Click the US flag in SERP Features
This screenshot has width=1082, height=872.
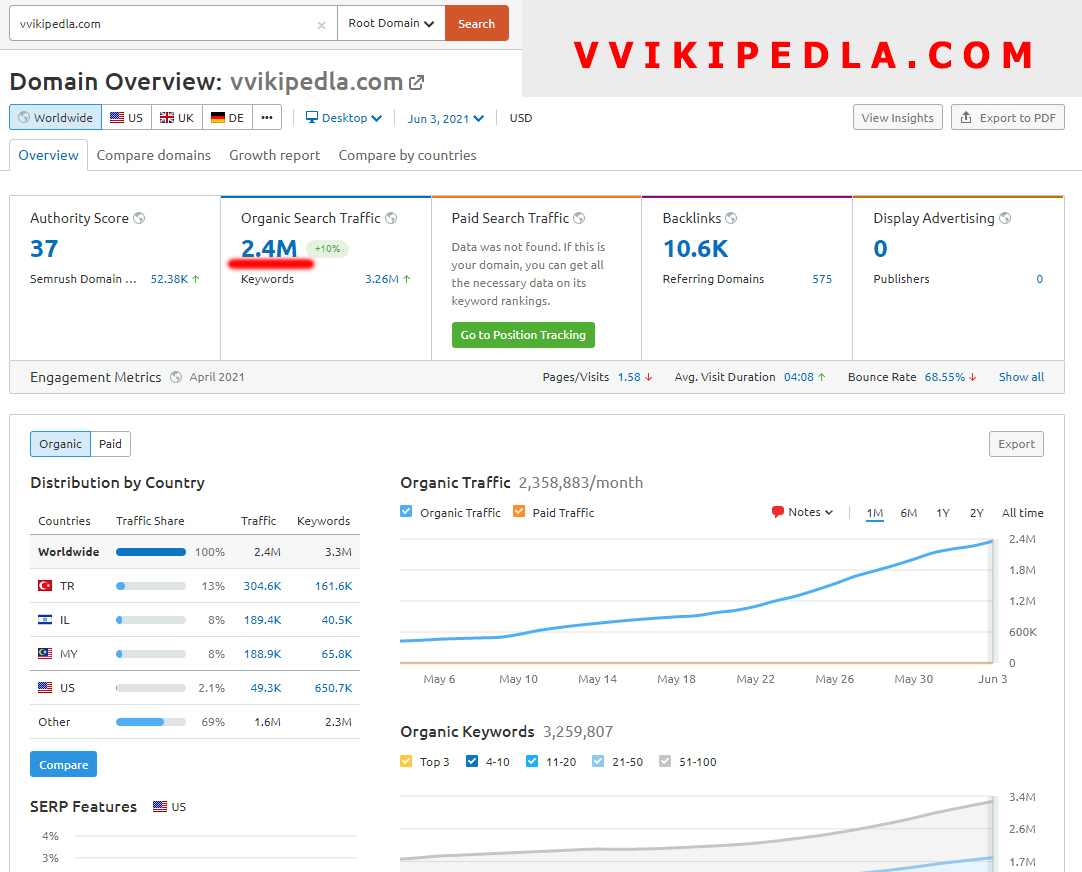click(160, 806)
